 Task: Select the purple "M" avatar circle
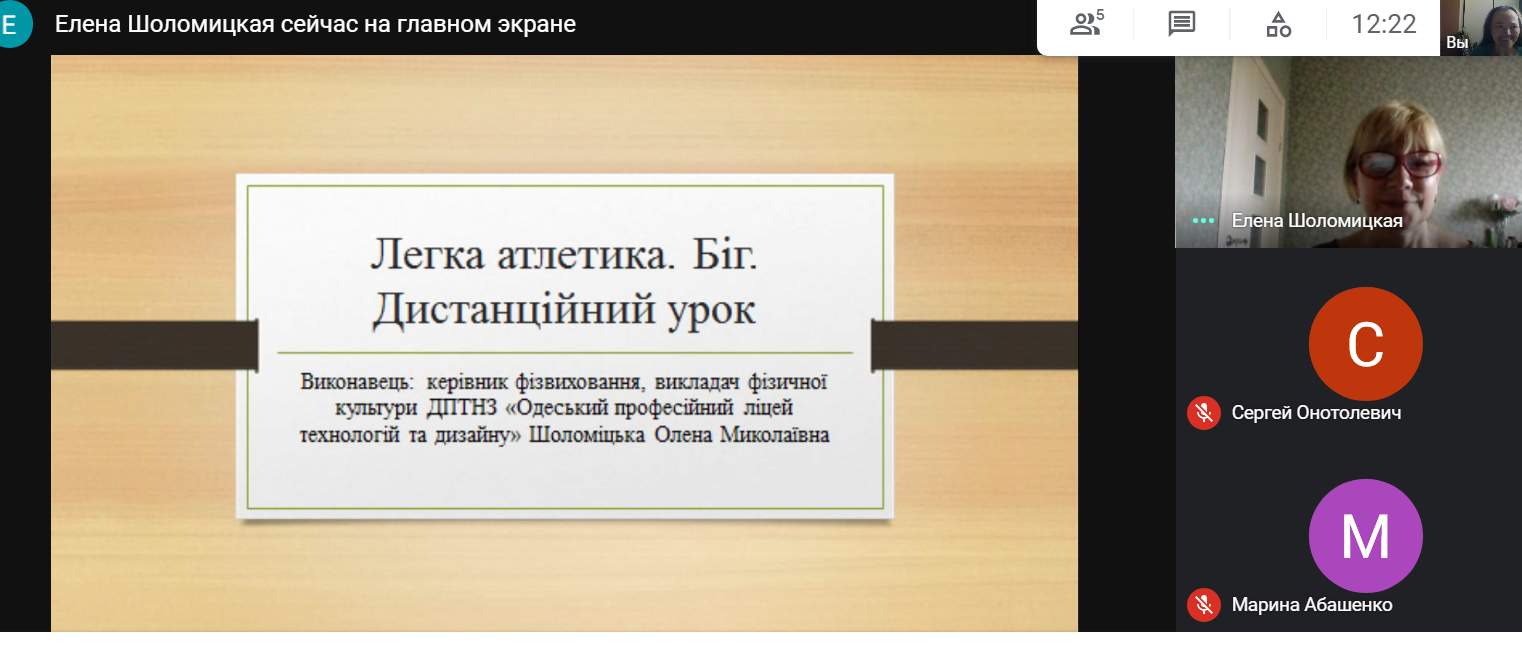click(x=1365, y=536)
